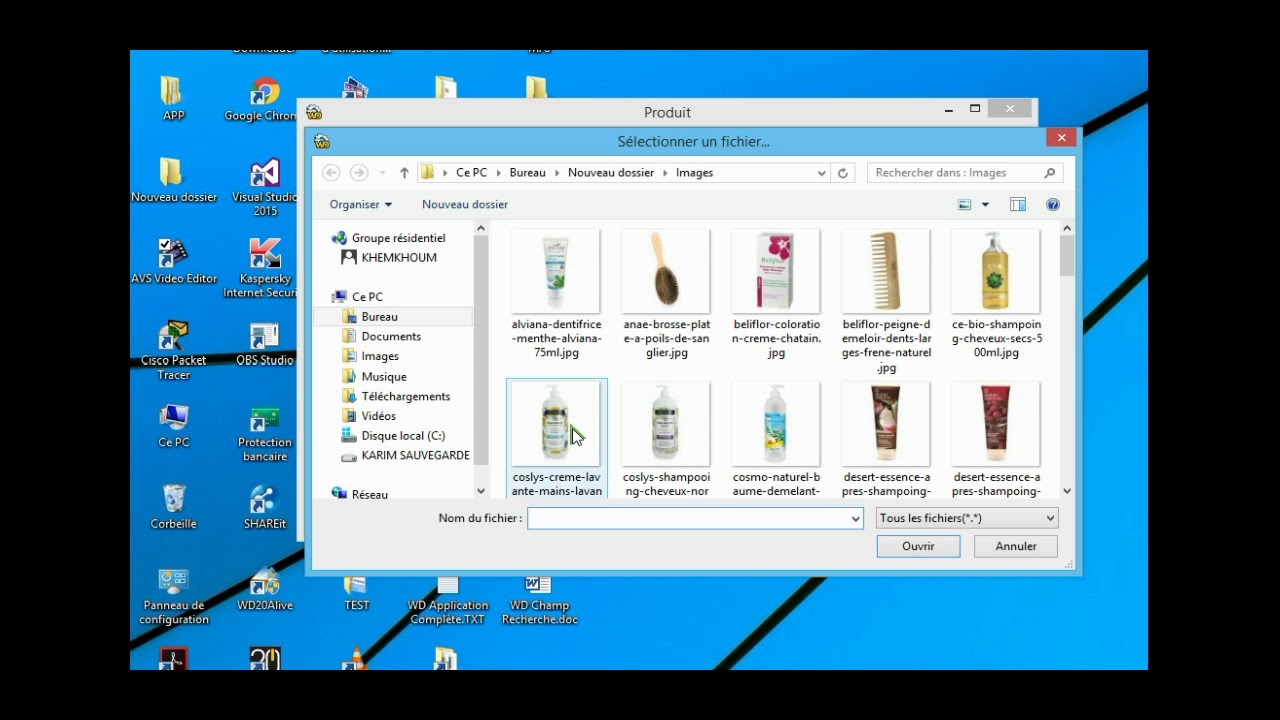This screenshot has width=1280, height=720.
Task: Refresh the Images folder listing
Action: 843,173
